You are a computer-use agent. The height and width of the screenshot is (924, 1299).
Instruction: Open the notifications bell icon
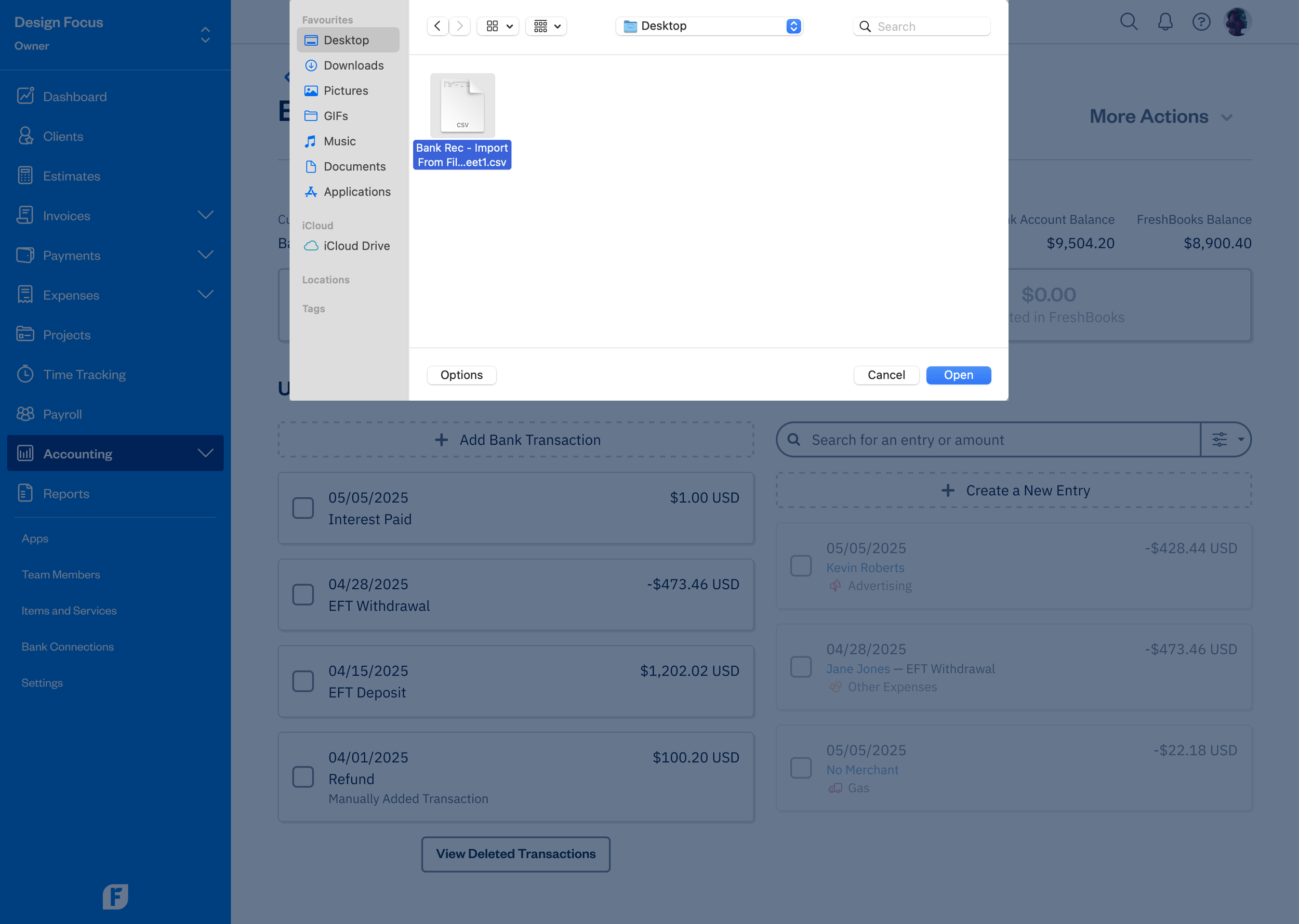coord(1164,22)
